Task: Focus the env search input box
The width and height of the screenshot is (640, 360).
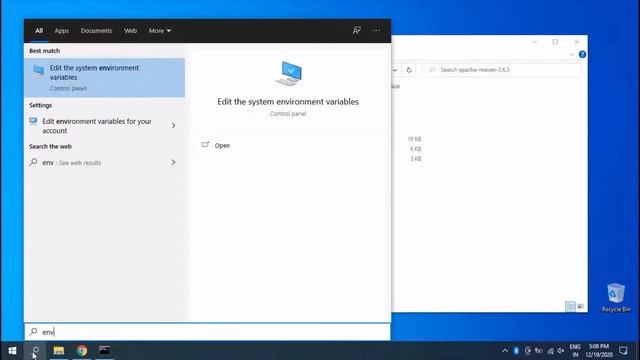Action: click(207, 332)
